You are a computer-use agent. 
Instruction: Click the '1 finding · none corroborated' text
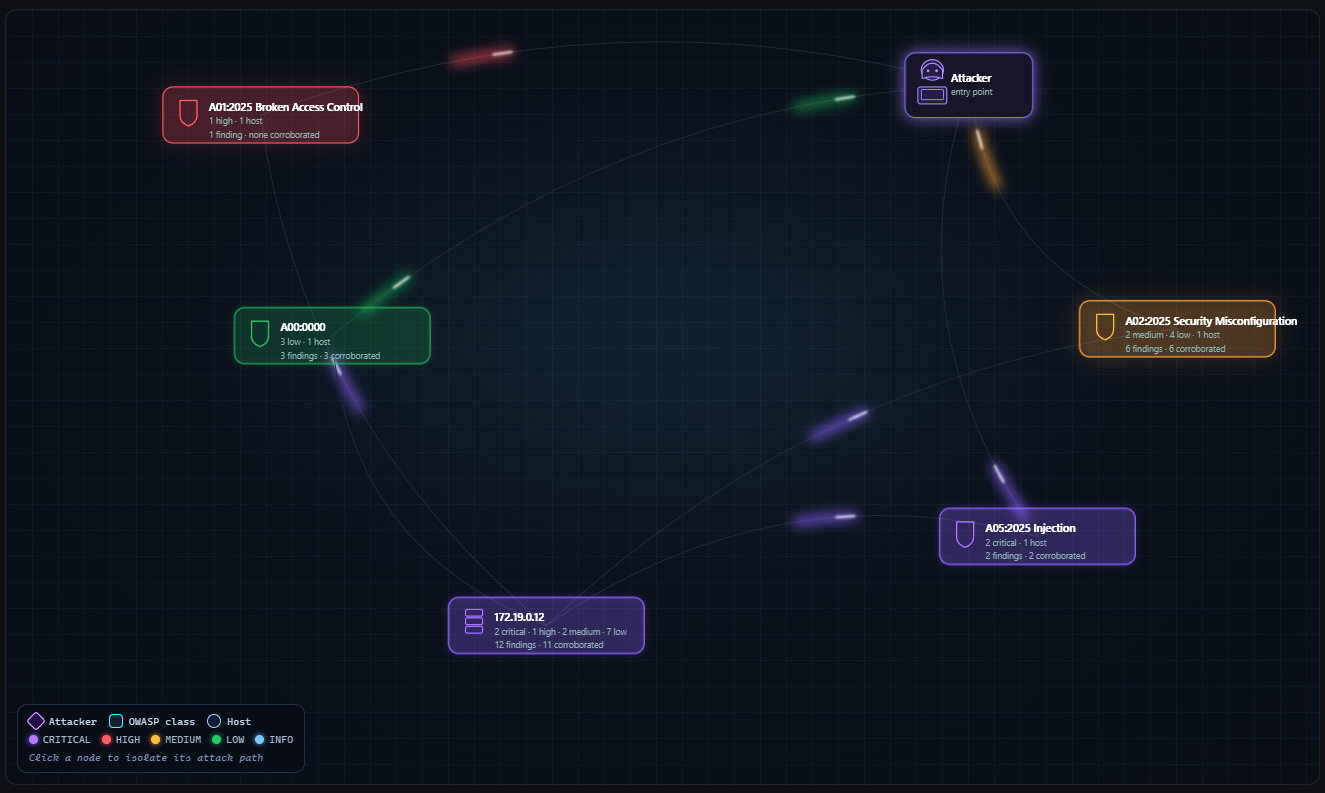tap(264, 134)
